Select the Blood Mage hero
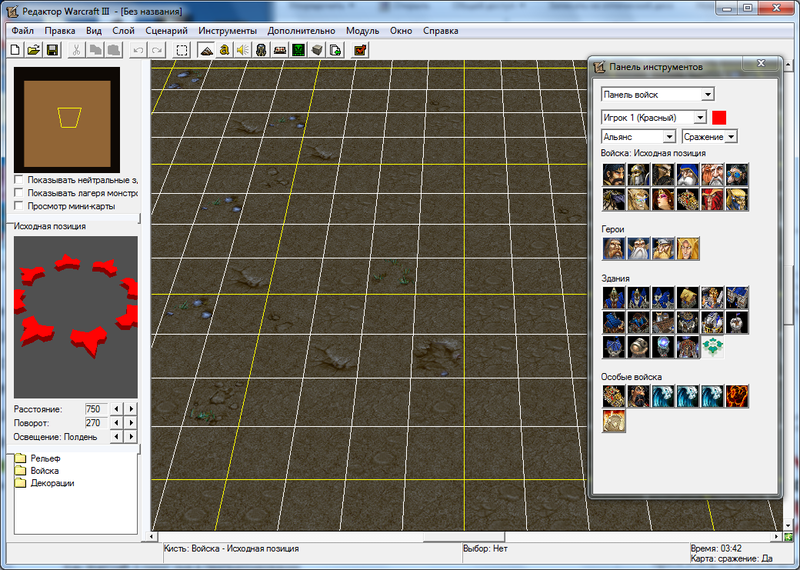This screenshot has width=800, height=570. pyautogui.click(x=687, y=249)
